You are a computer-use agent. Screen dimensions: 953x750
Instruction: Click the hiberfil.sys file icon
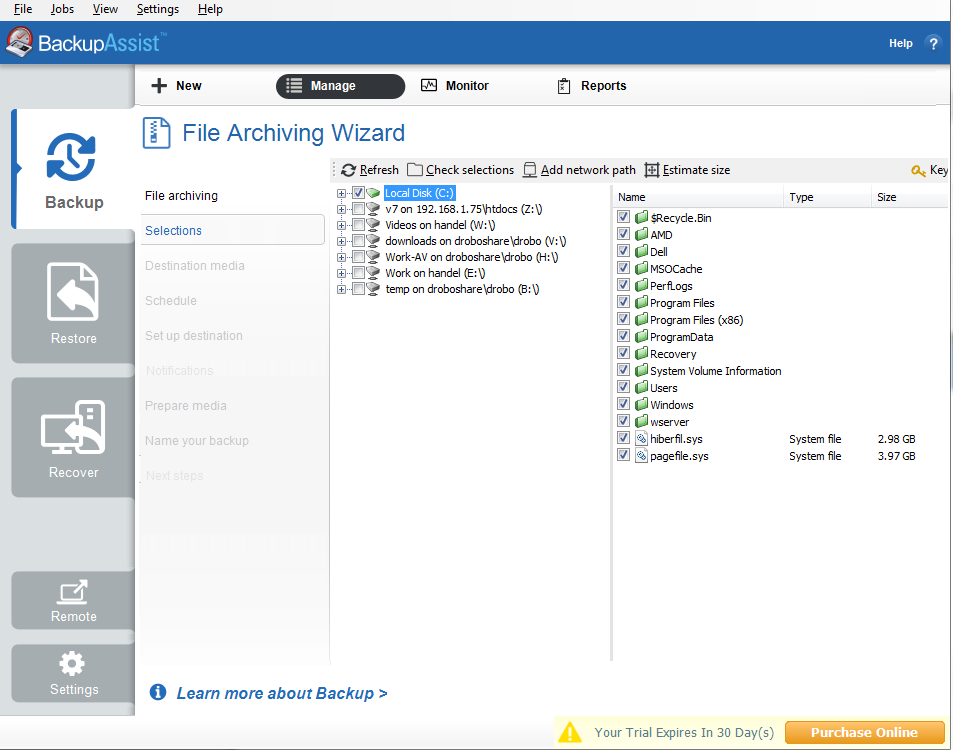point(641,438)
